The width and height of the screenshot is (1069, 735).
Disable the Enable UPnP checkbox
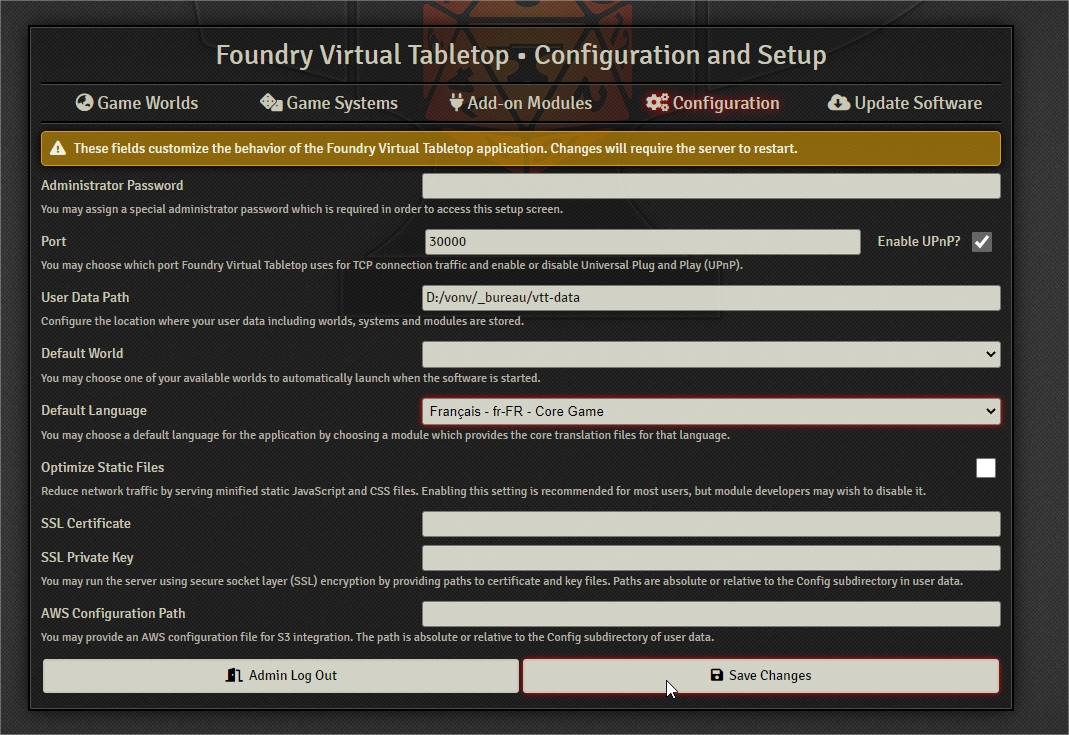click(982, 242)
